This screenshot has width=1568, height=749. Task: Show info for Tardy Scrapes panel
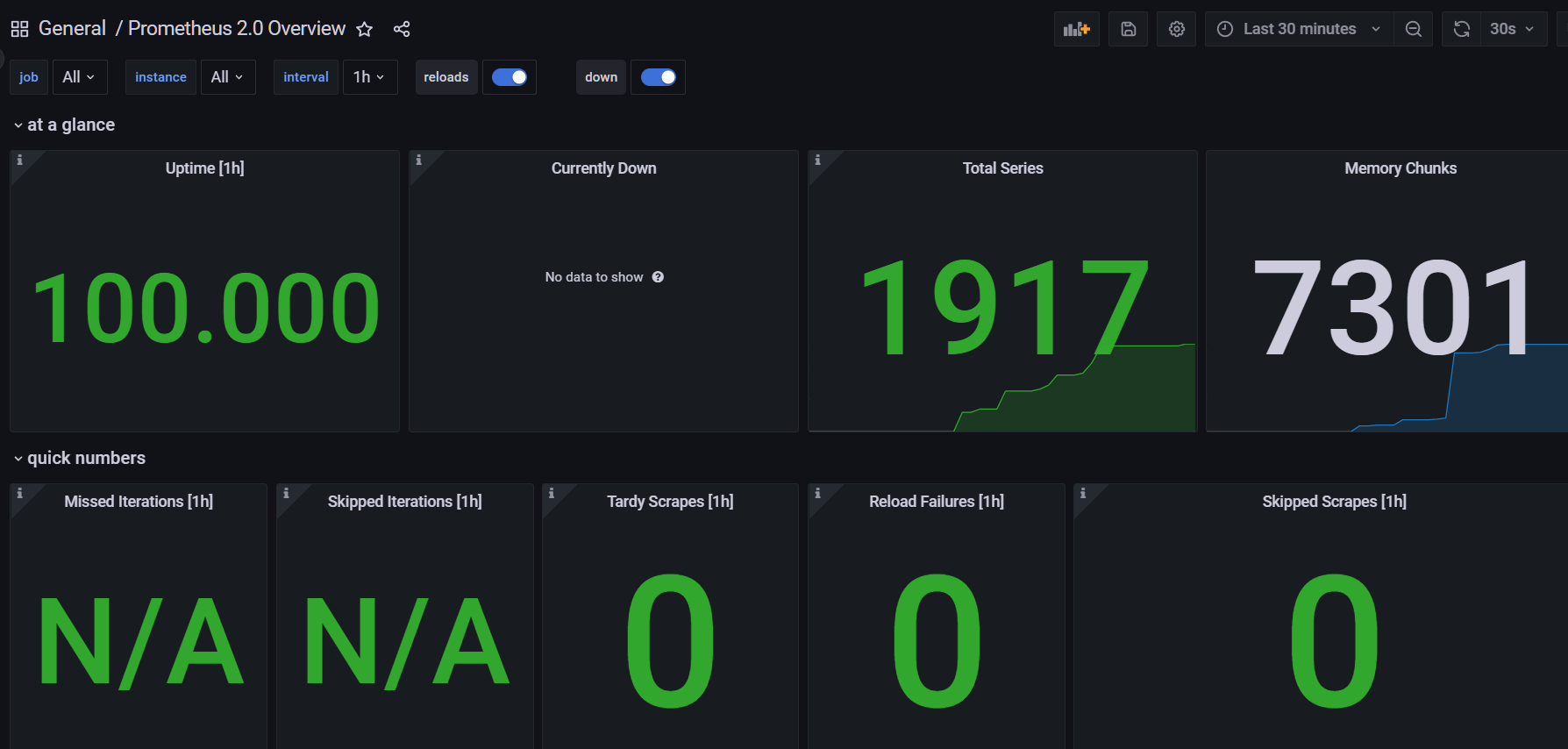coord(552,493)
